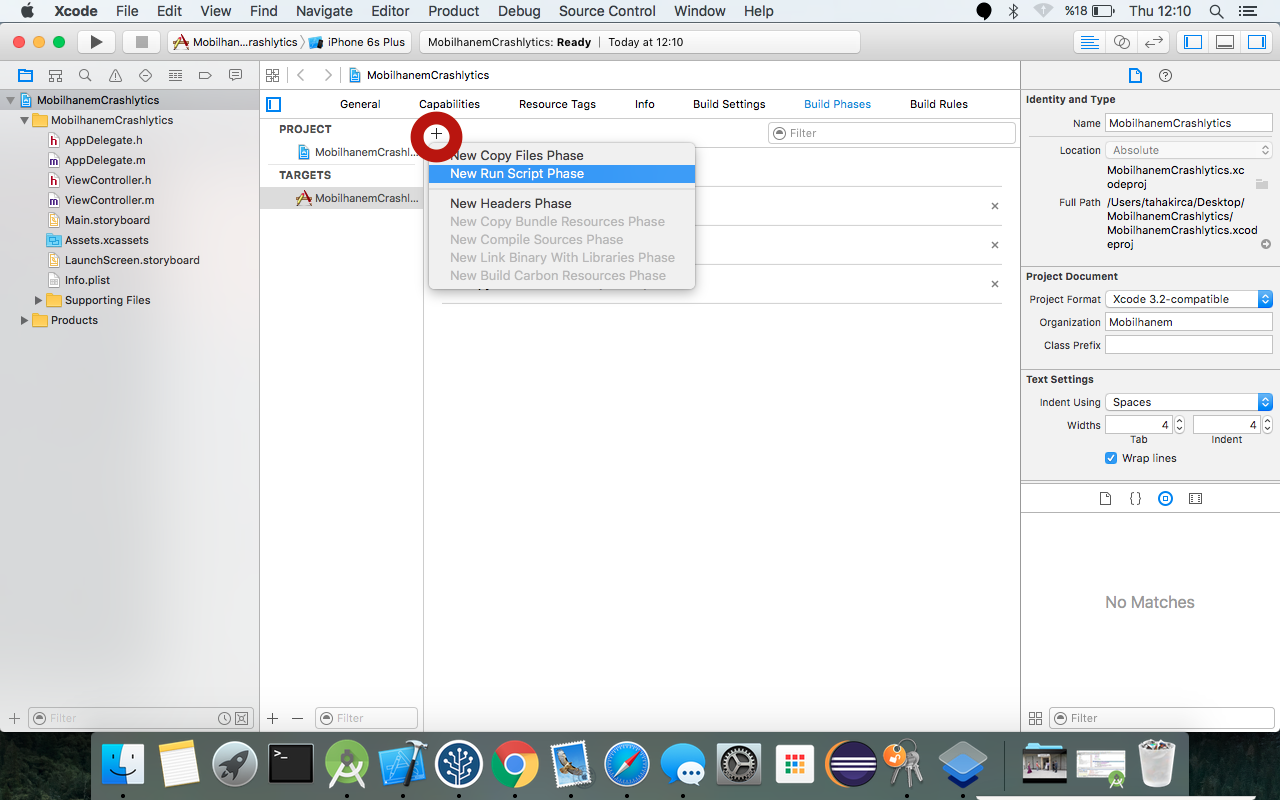Open the Media library
This screenshot has height=800, width=1280.
[x=1195, y=498]
